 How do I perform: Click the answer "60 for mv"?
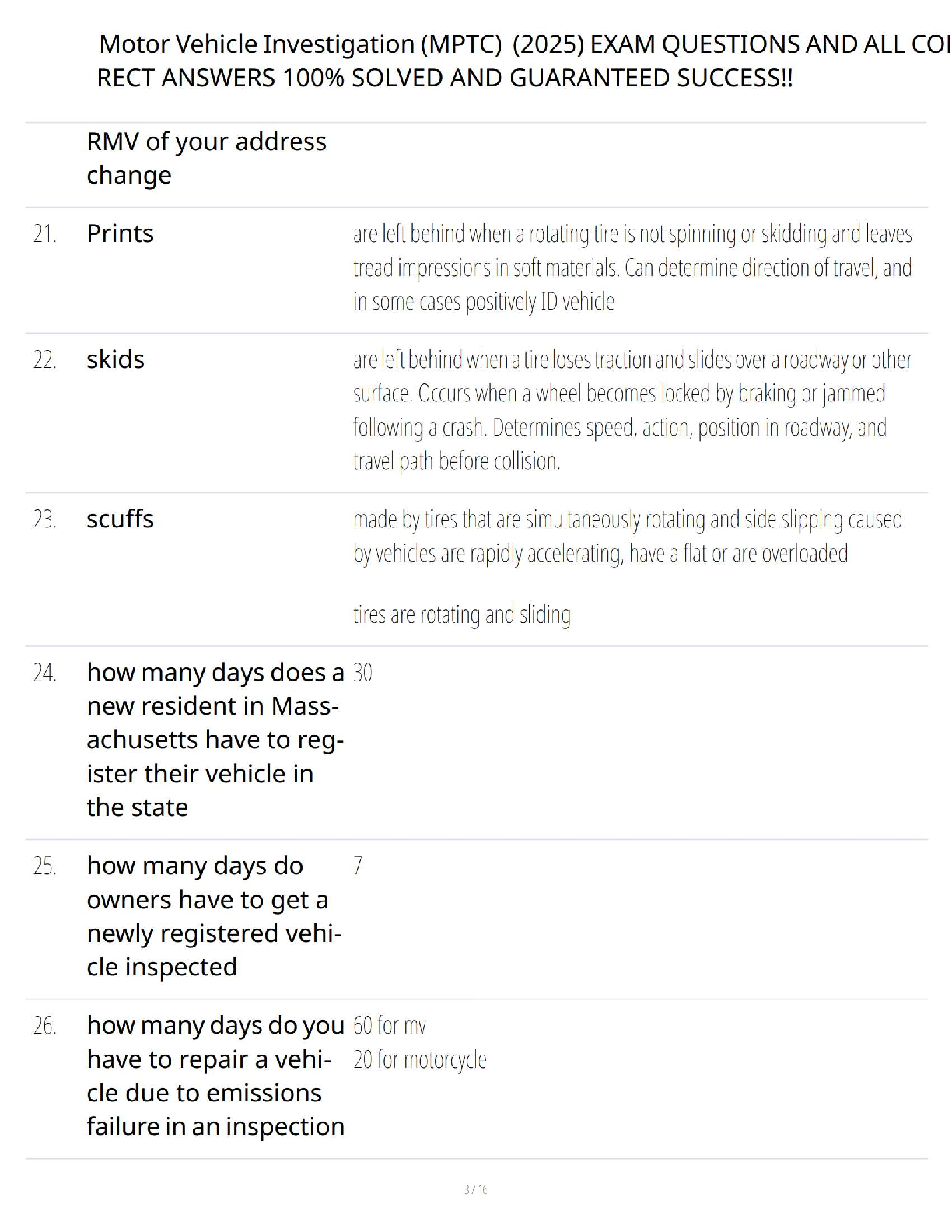click(x=390, y=1026)
